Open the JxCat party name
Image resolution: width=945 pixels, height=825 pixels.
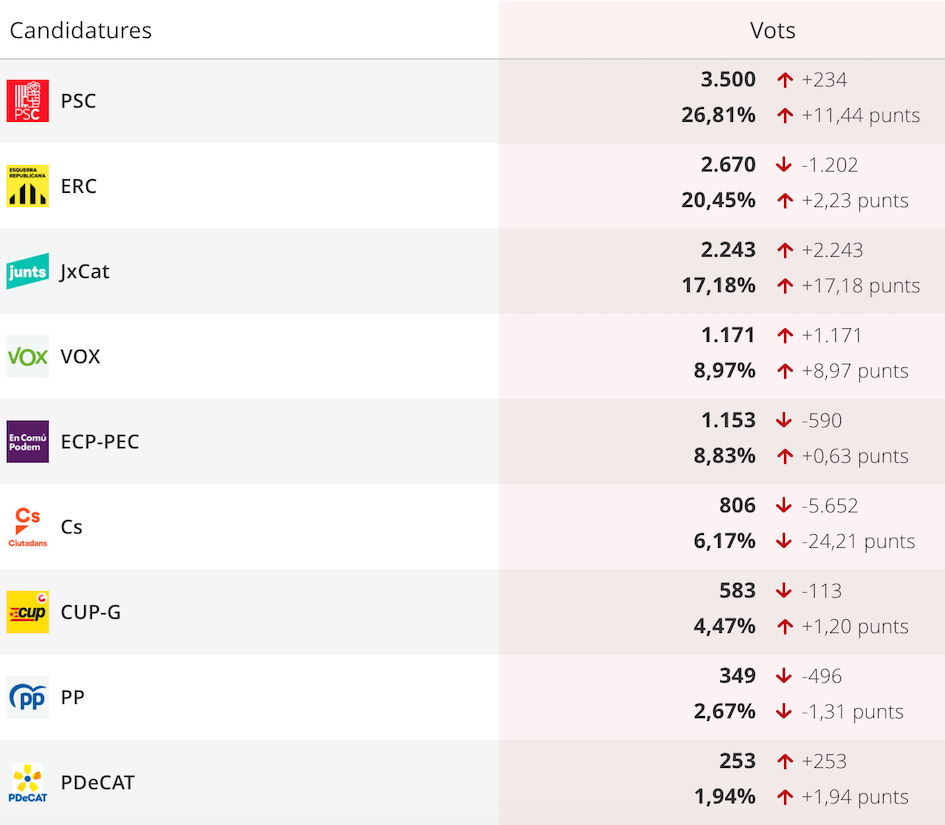85,272
